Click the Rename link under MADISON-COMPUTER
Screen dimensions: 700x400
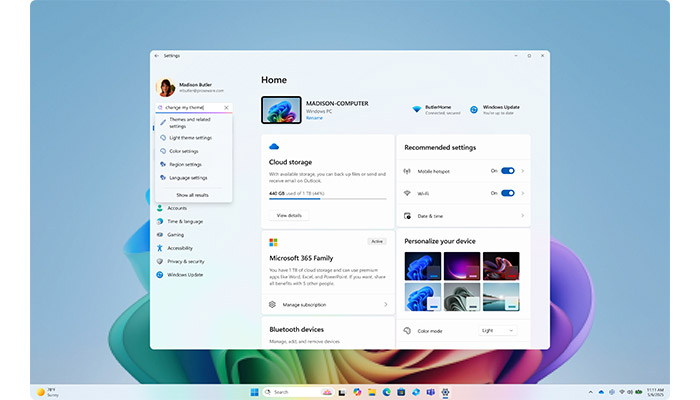click(x=314, y=118)
